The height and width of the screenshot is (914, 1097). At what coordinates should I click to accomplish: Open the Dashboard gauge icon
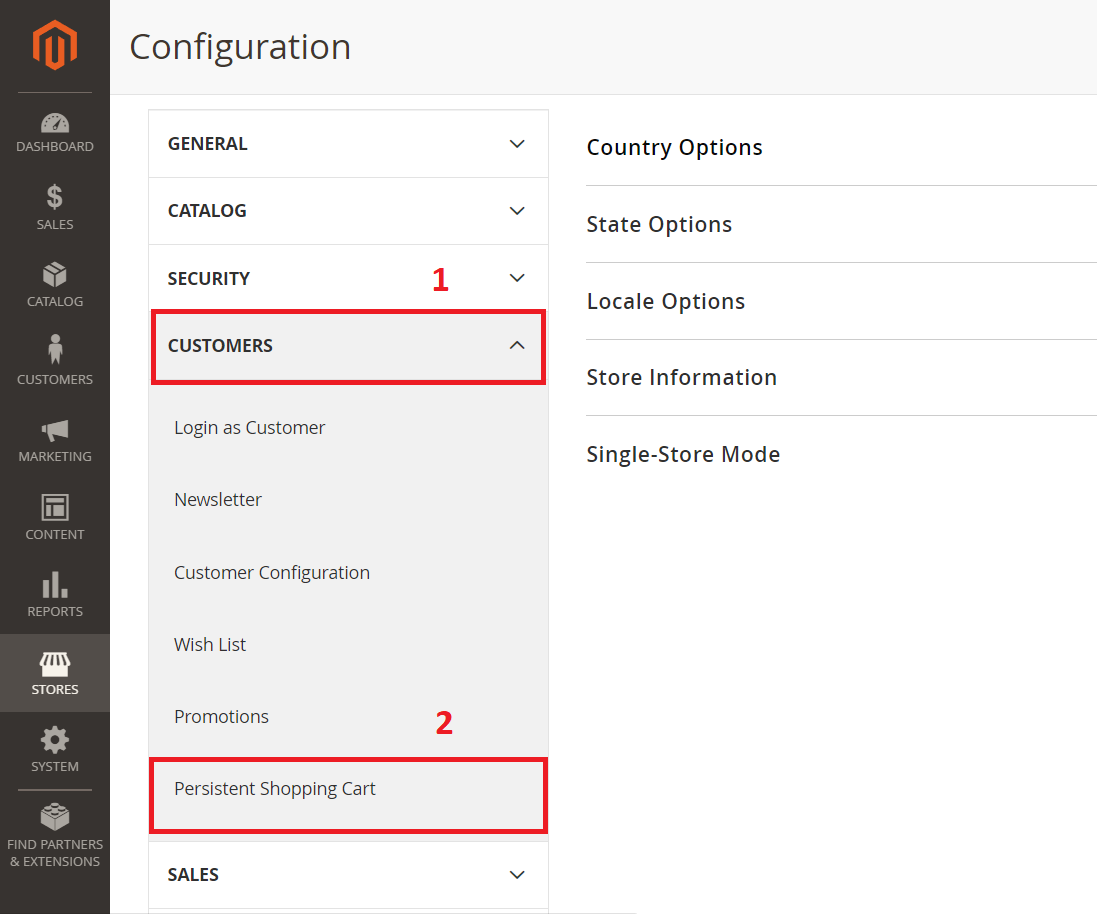click(x=55, y=124)
